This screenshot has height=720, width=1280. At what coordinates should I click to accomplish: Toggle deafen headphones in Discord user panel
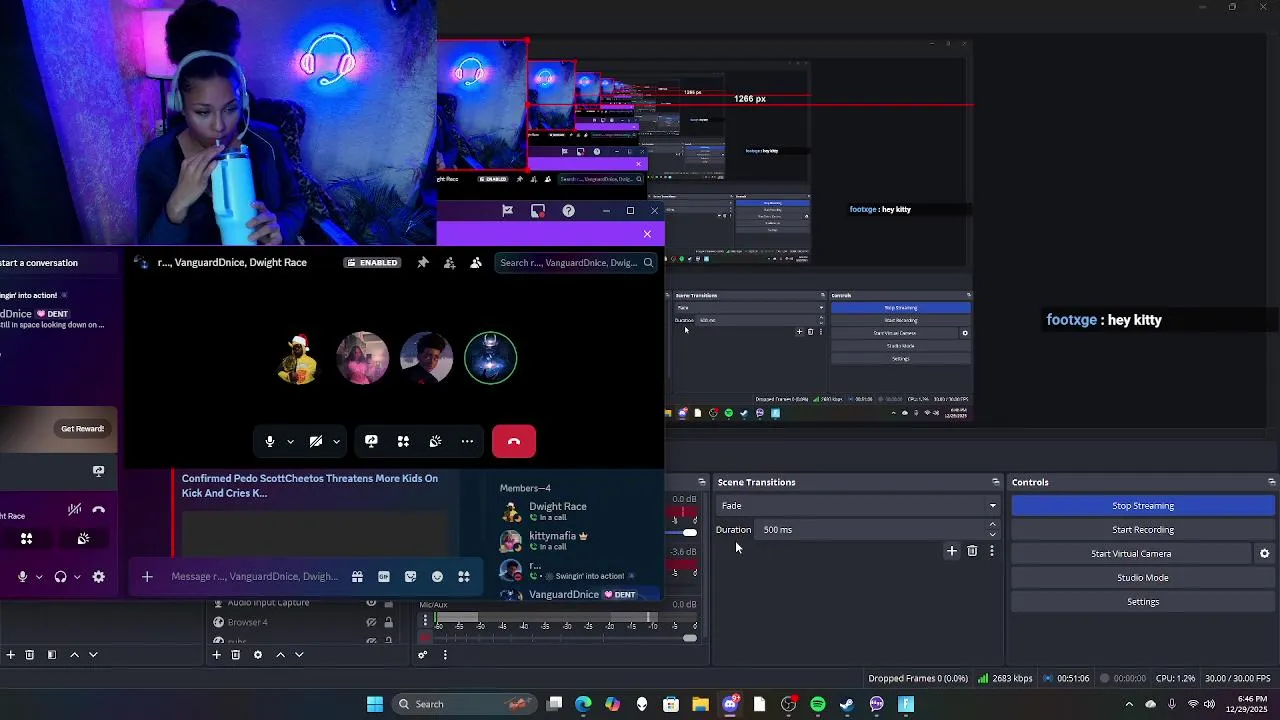click(60, 577)
